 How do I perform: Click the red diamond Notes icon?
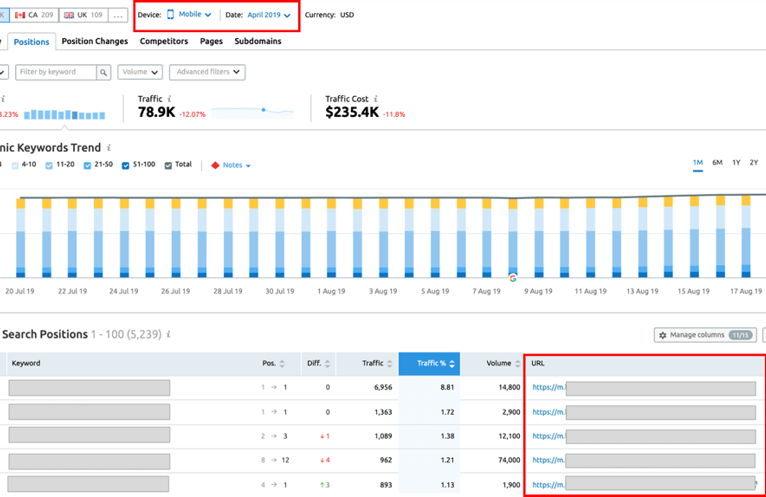pyautogui.click(x=214, y=165)
